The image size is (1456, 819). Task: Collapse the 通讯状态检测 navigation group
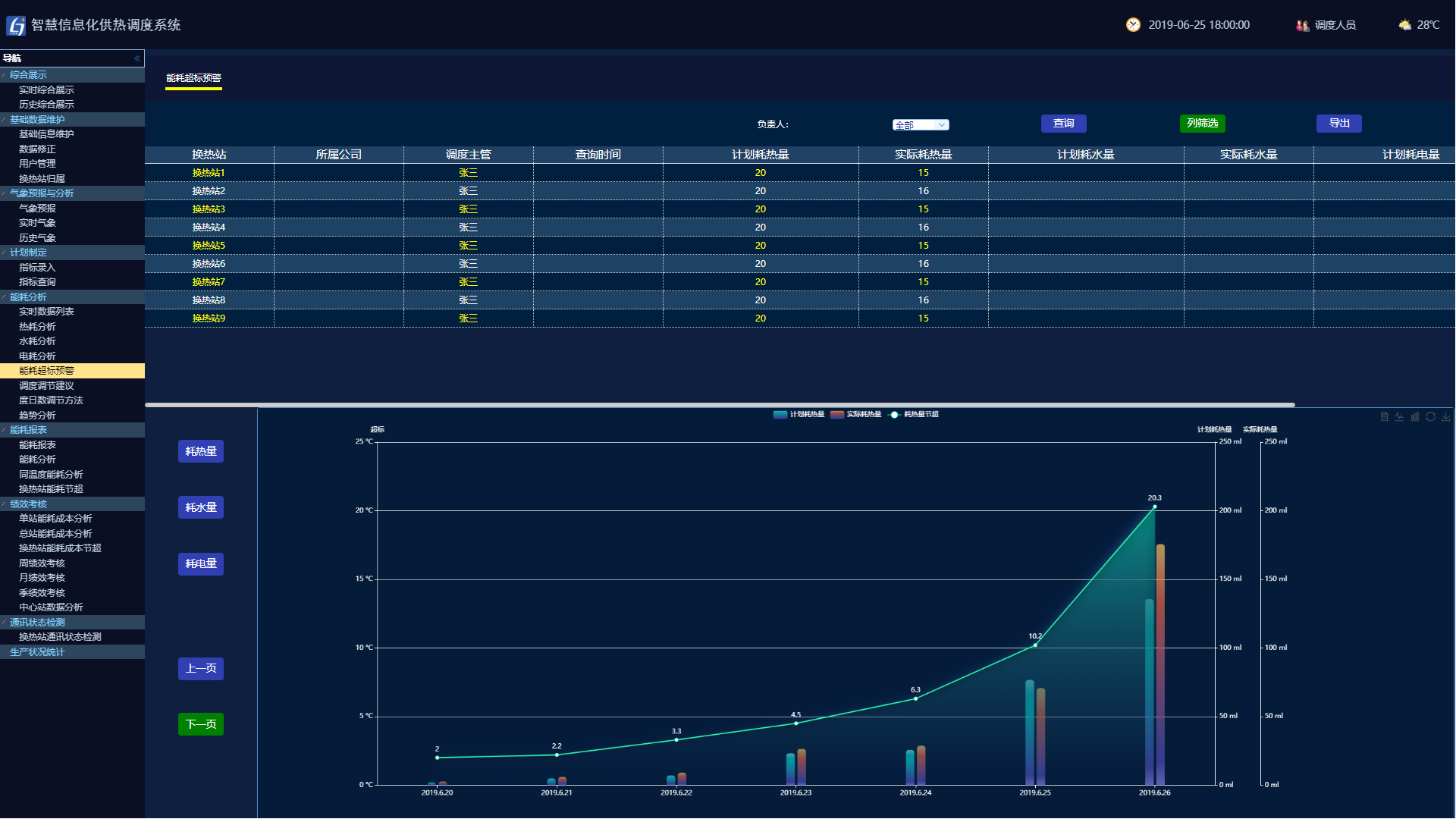click(x=72, y=623)
